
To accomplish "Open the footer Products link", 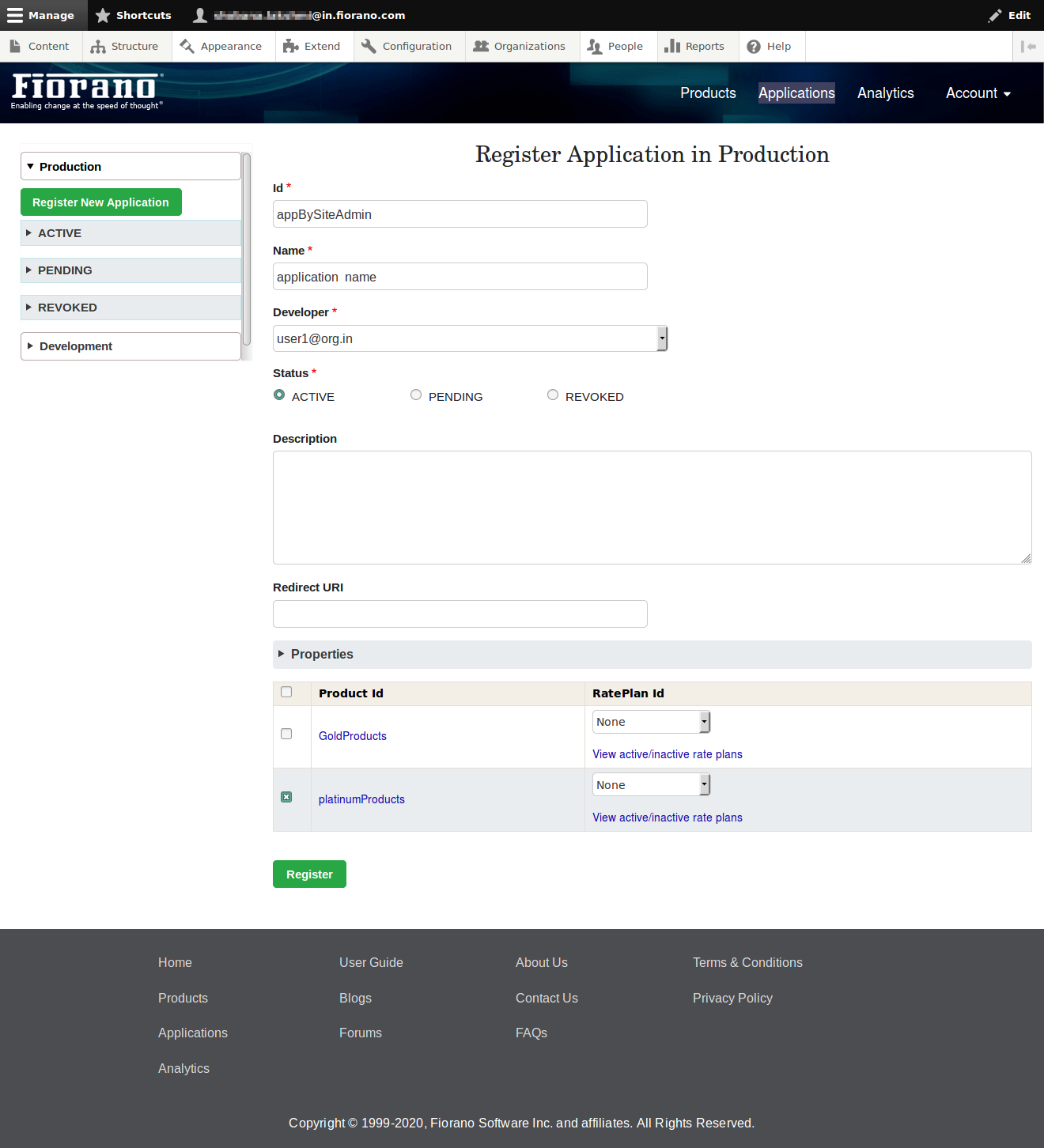I will (183, 998).
